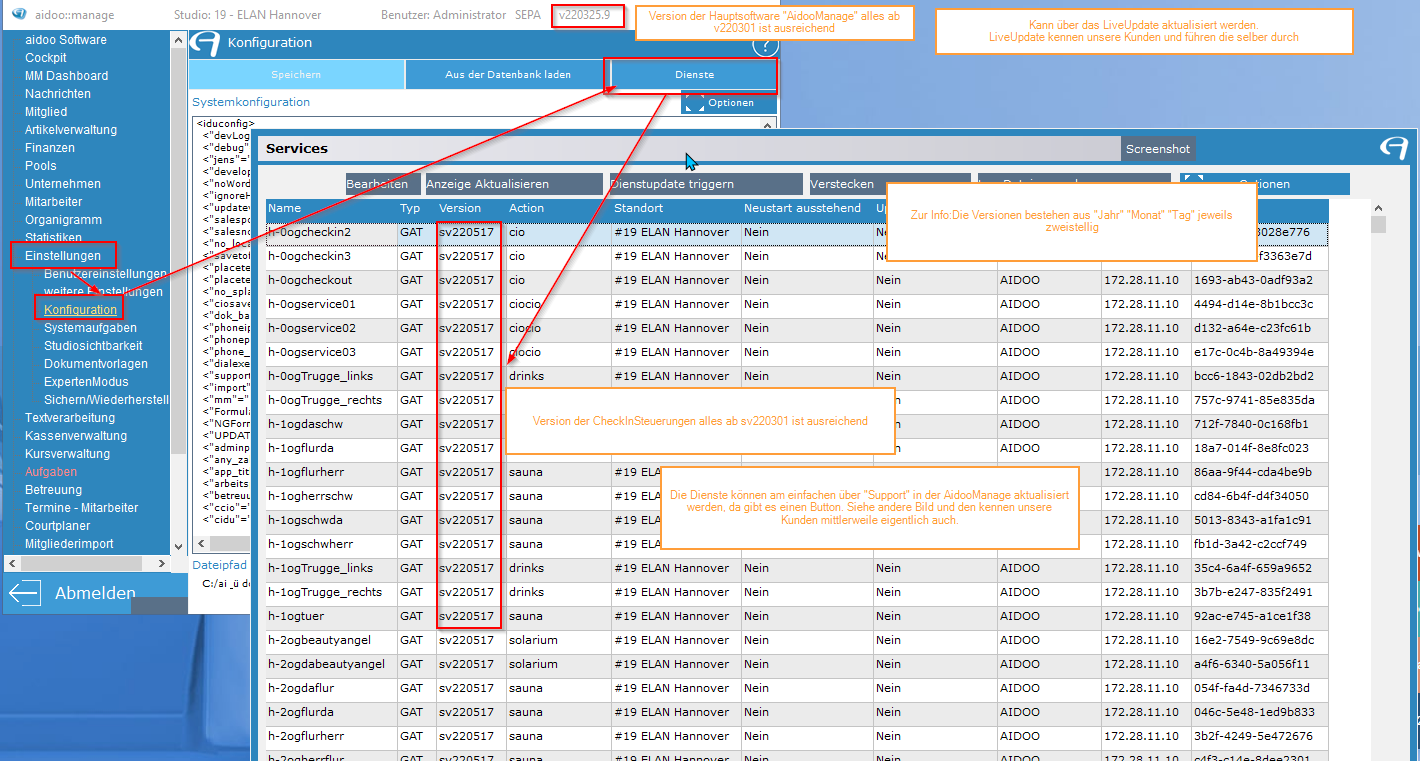Click the Version column header
Screen dimensions: 1420x761
click(471, 208)
